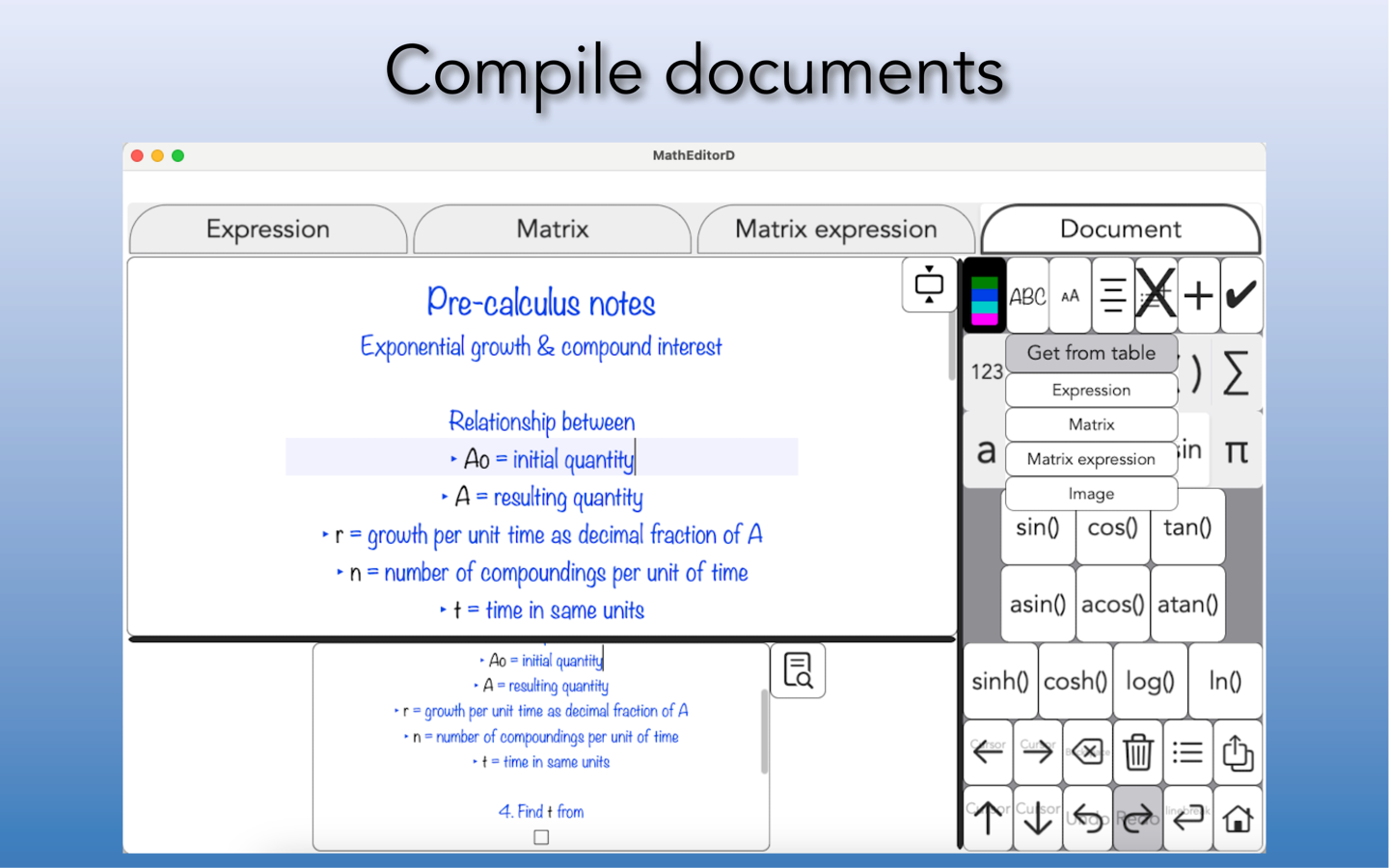1389x868 pixels.
Task: Insert the ln() function
Action: tap(1225, 681)
